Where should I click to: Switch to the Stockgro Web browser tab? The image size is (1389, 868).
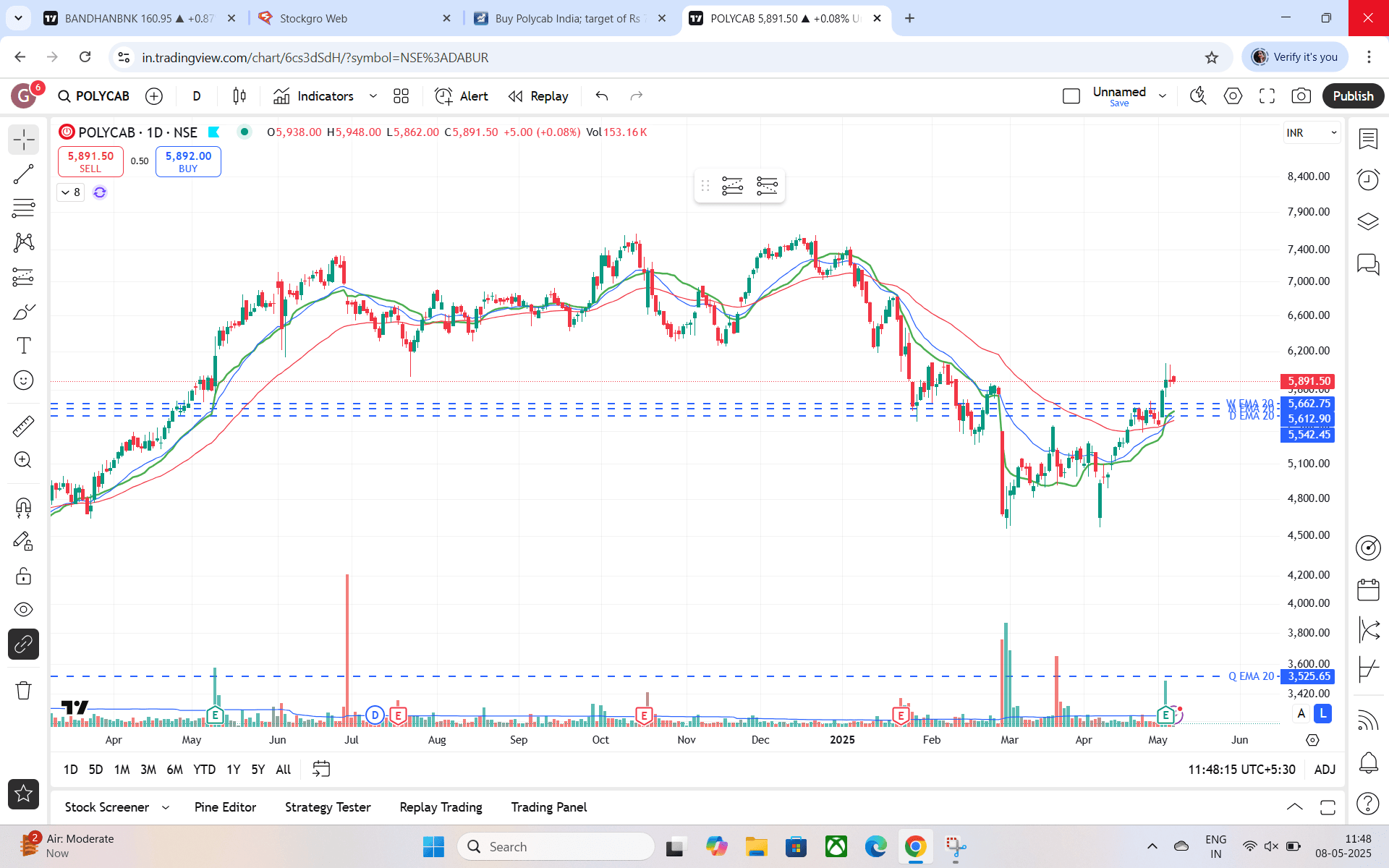(x=354, y=19)
